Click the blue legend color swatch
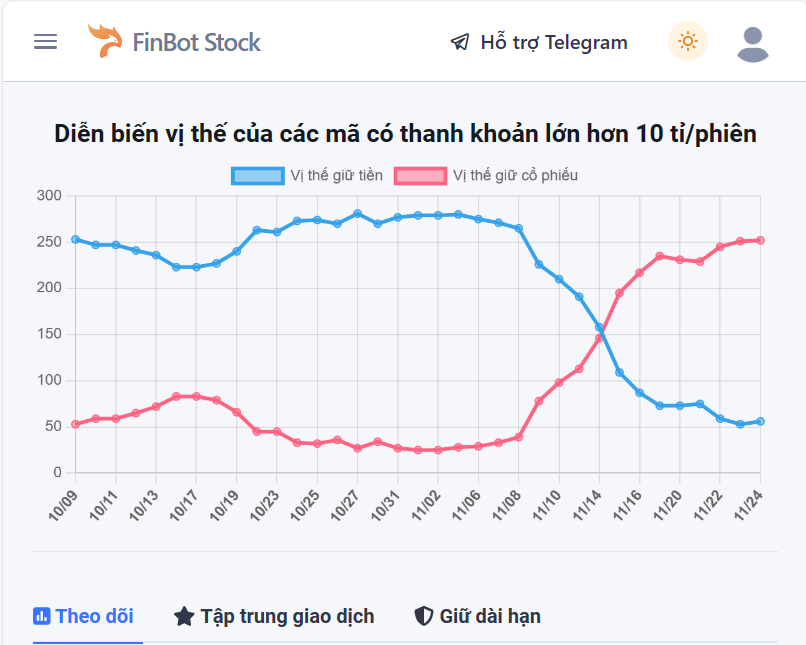The width and height of the screenshot is (806, 645). pos(258,175)
